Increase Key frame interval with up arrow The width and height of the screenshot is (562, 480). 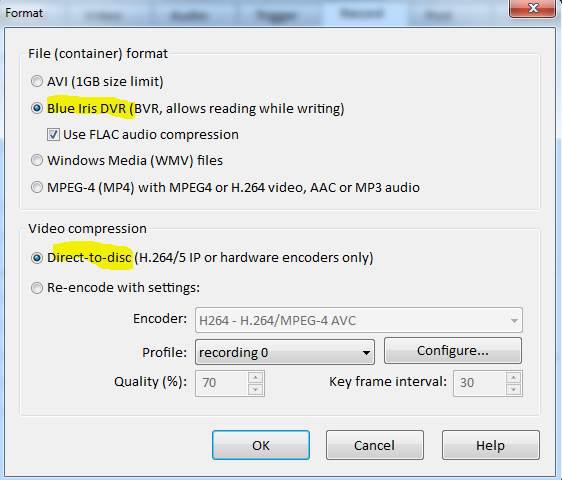tap(514, 377)
